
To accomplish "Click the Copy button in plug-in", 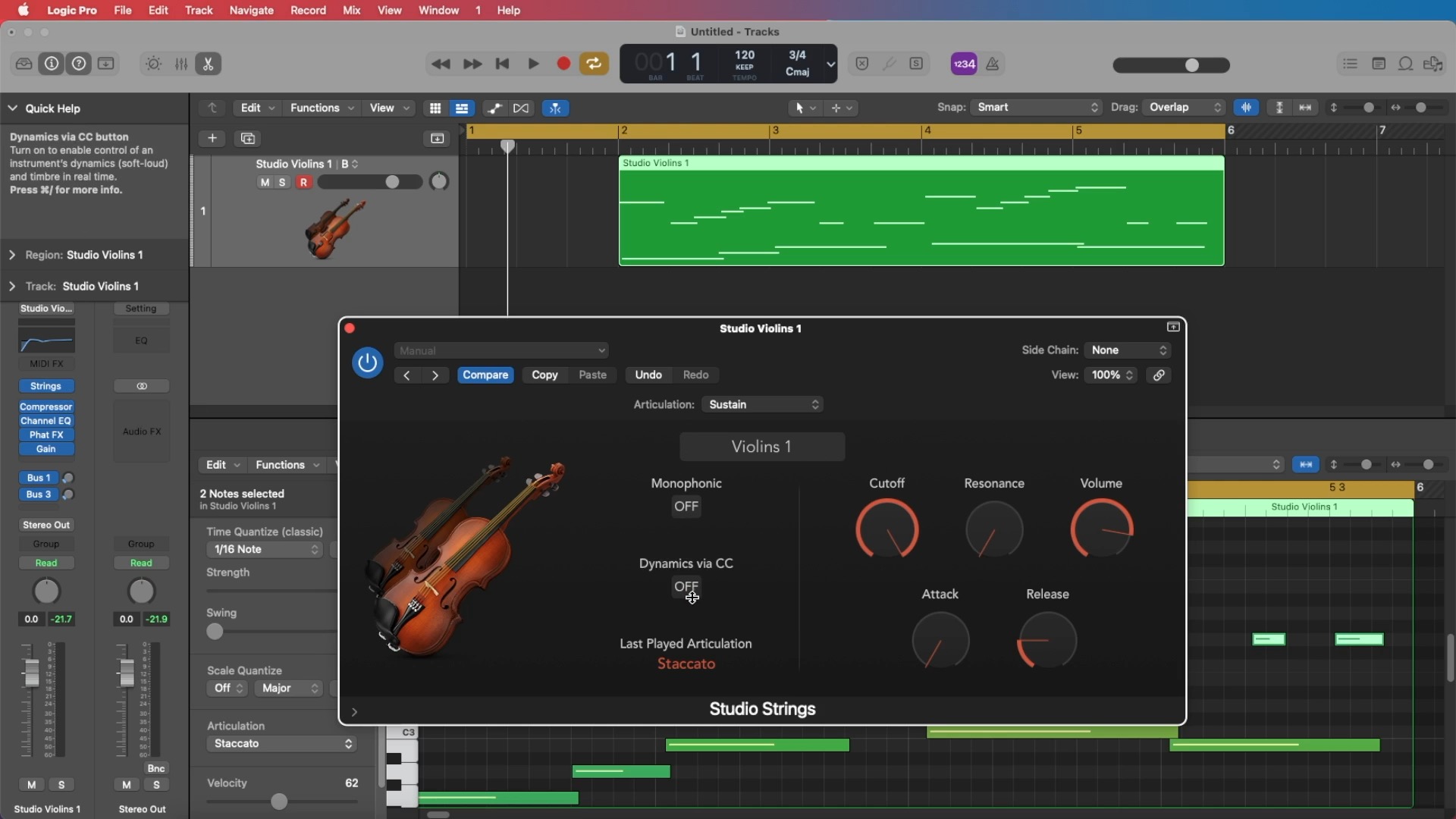I will [x=544, y=375].
